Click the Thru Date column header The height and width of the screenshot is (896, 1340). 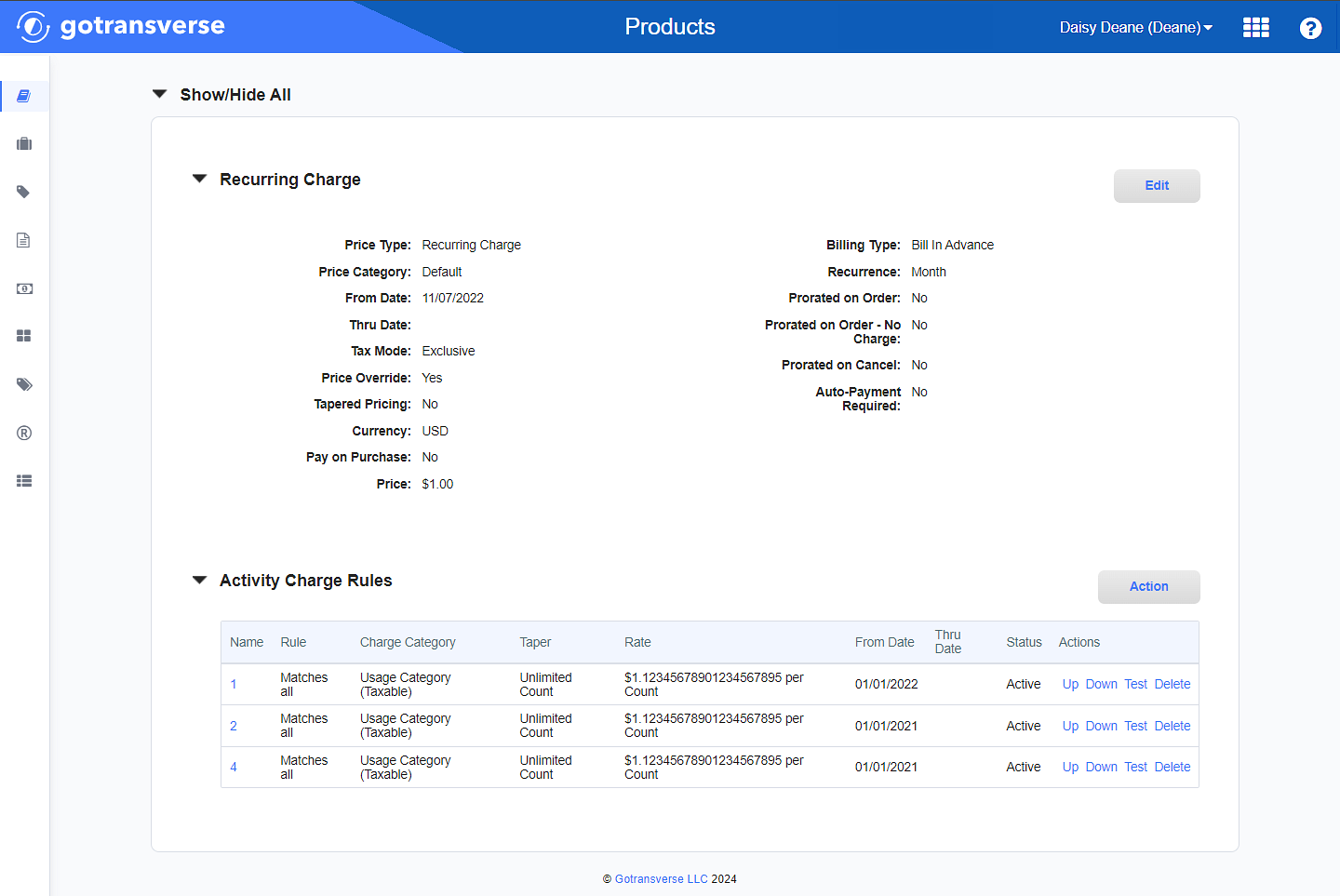coord(948,642)
